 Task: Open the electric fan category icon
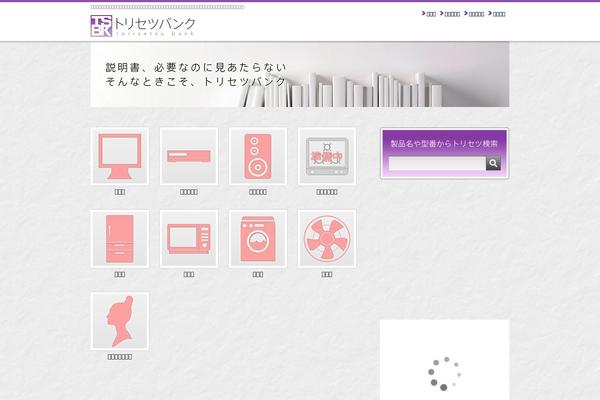click(327, 238)
